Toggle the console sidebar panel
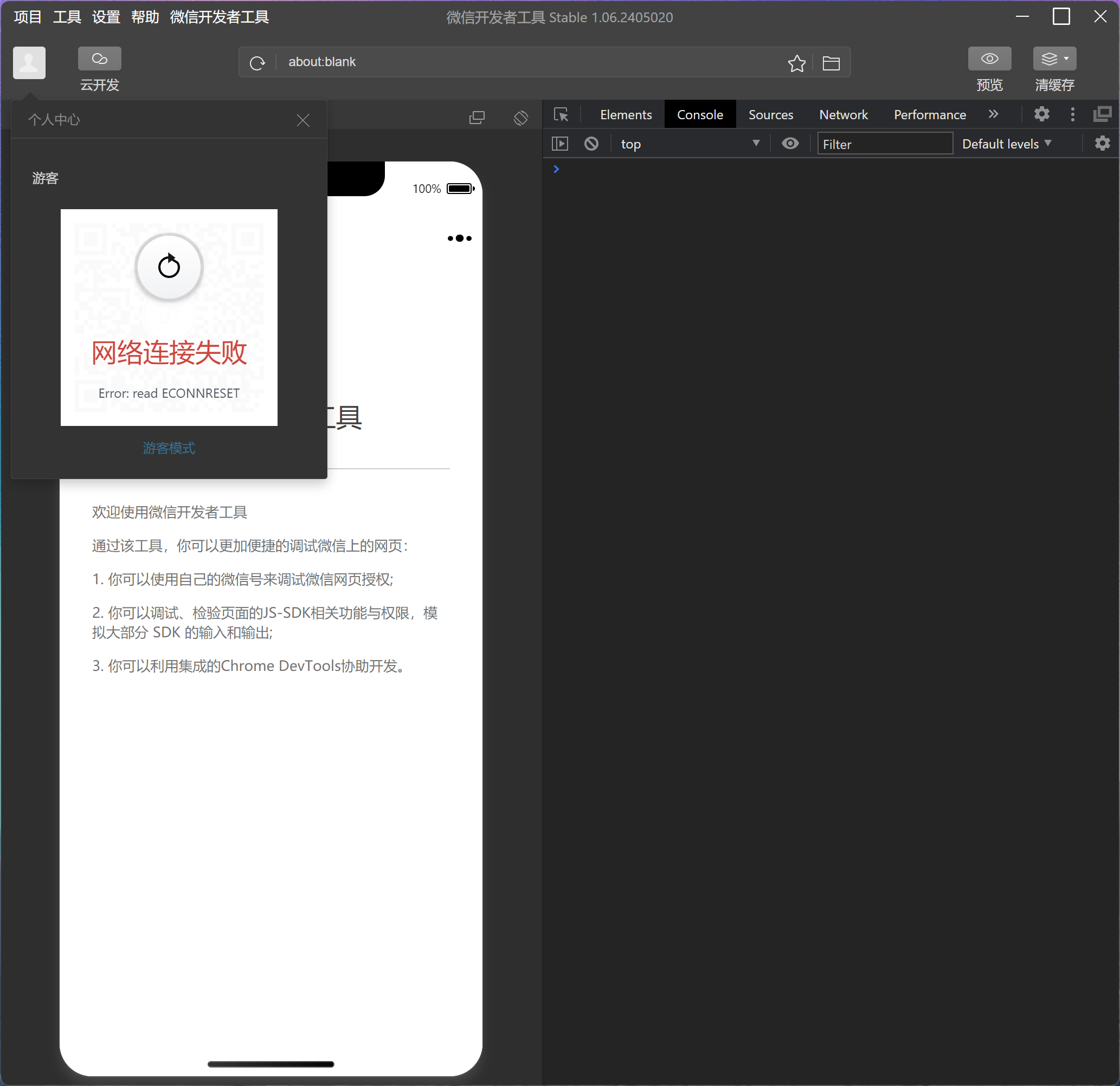Screen dimensions: 1120x1086 (x=560, y=144)
